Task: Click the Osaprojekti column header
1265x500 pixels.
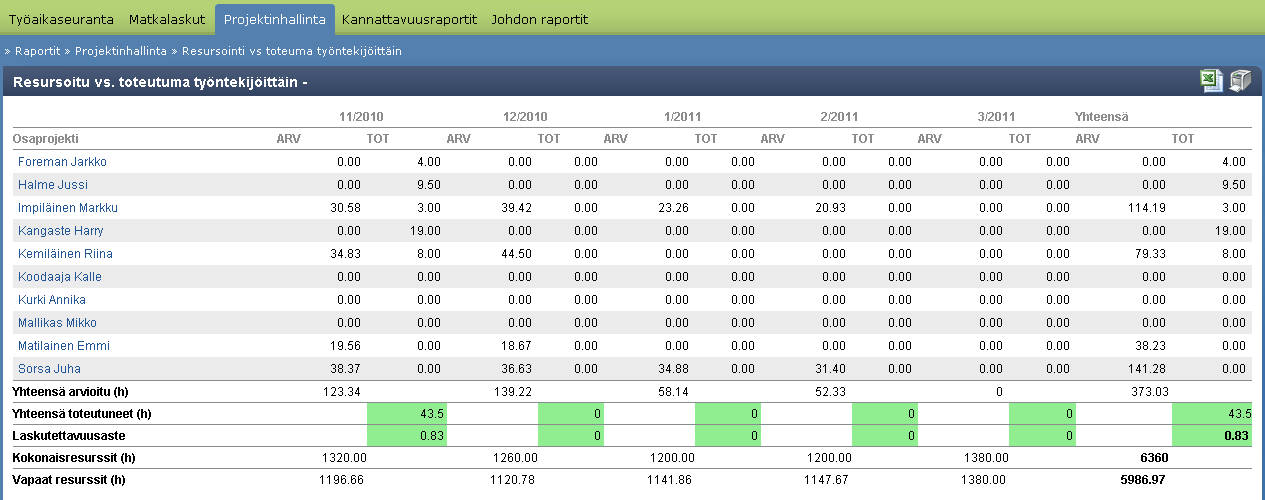Action: 45,138
